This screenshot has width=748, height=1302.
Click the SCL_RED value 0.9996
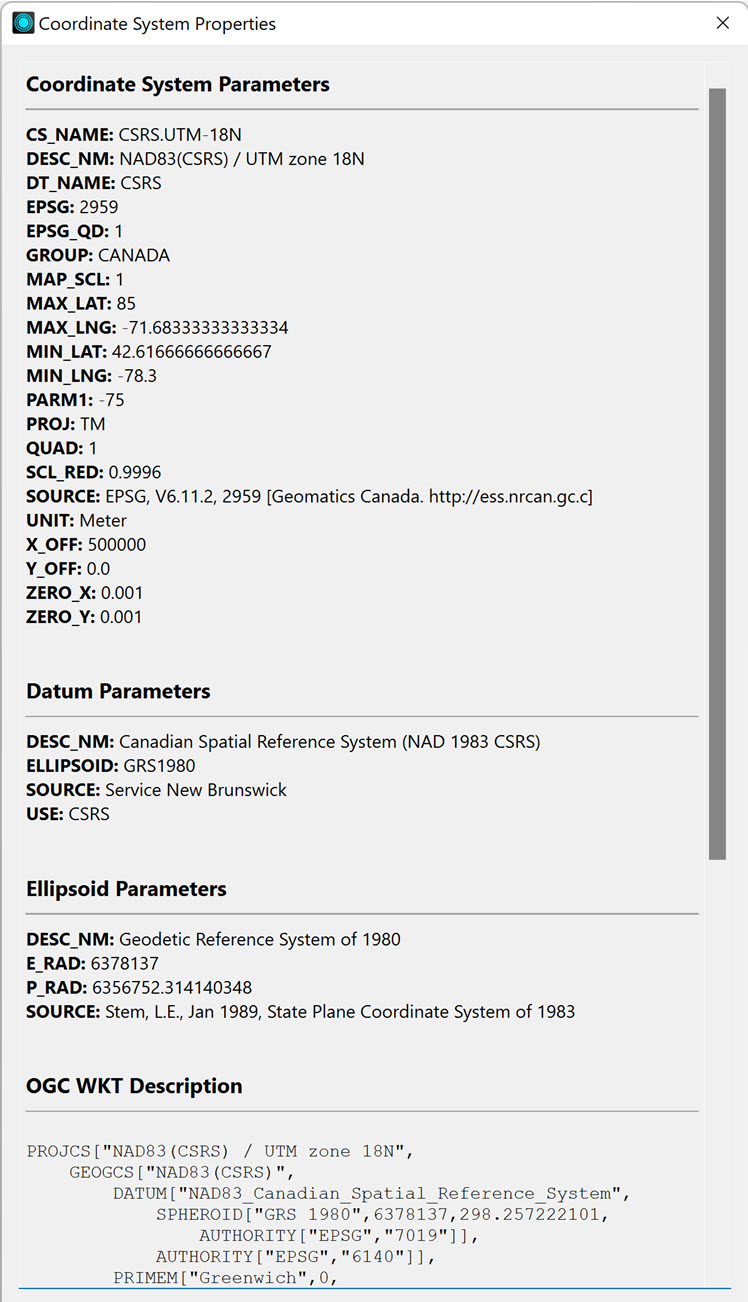click(134, 471)
